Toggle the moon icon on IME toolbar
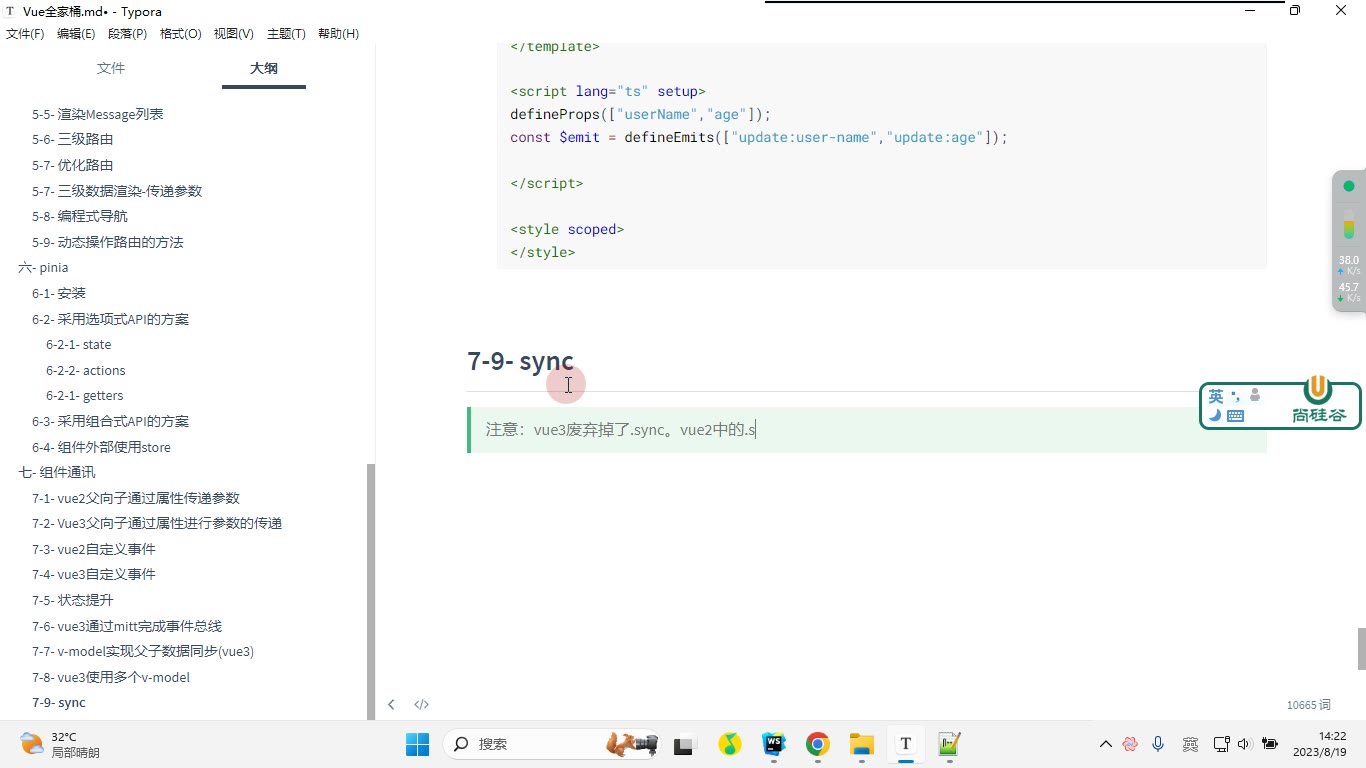The height and width of the screenshot is (768, 1366). tap(1215, 416)
